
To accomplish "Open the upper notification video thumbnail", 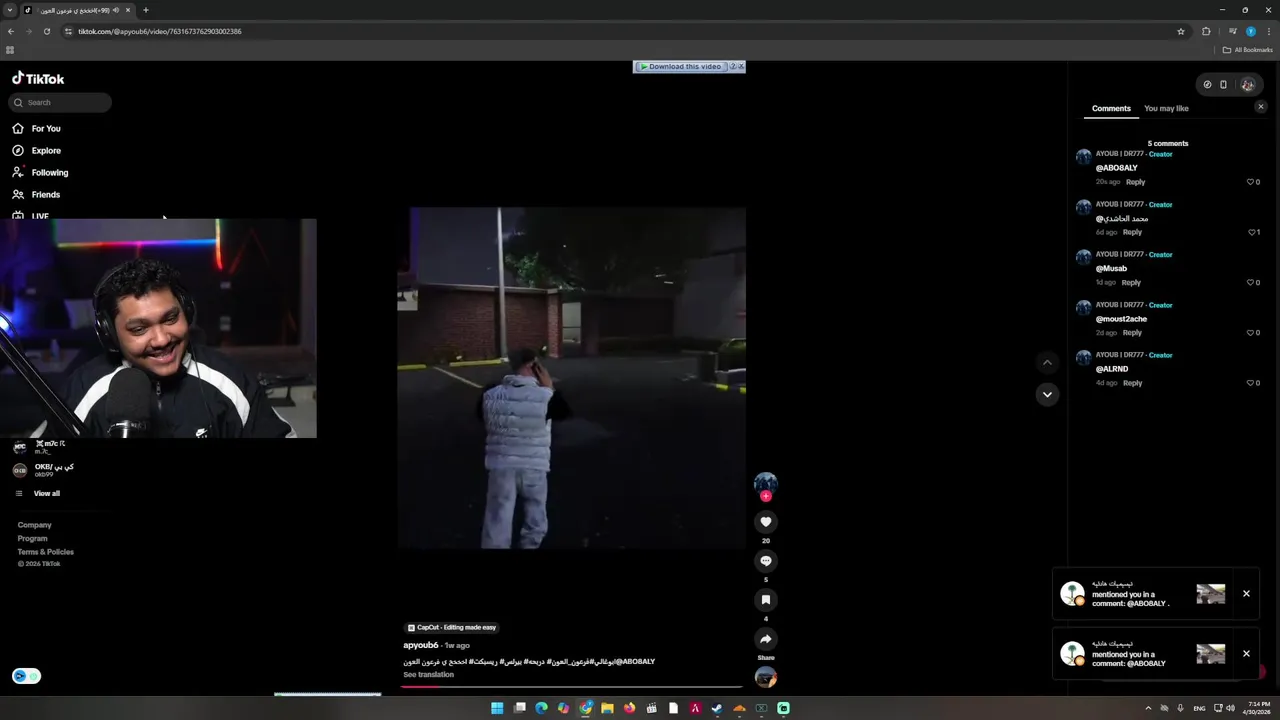I will point(1210,594).
